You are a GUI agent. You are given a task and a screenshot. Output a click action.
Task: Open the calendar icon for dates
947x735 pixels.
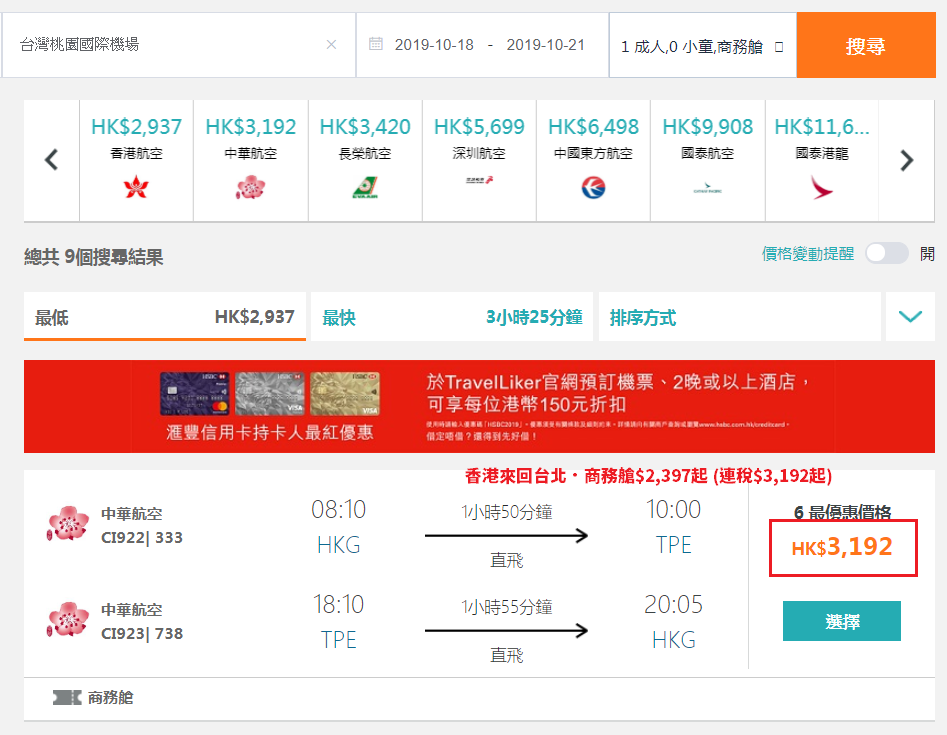tap(376, 44)
